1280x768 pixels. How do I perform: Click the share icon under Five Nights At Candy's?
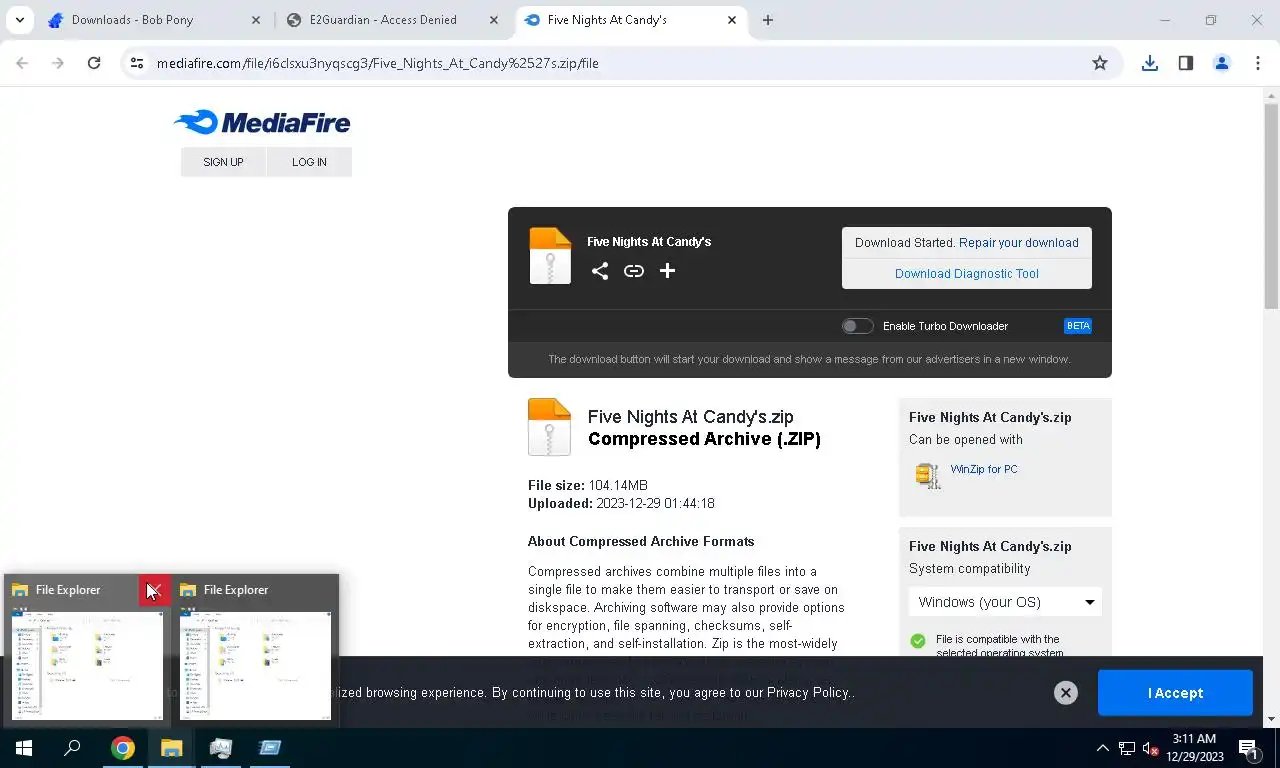[599, 271]
